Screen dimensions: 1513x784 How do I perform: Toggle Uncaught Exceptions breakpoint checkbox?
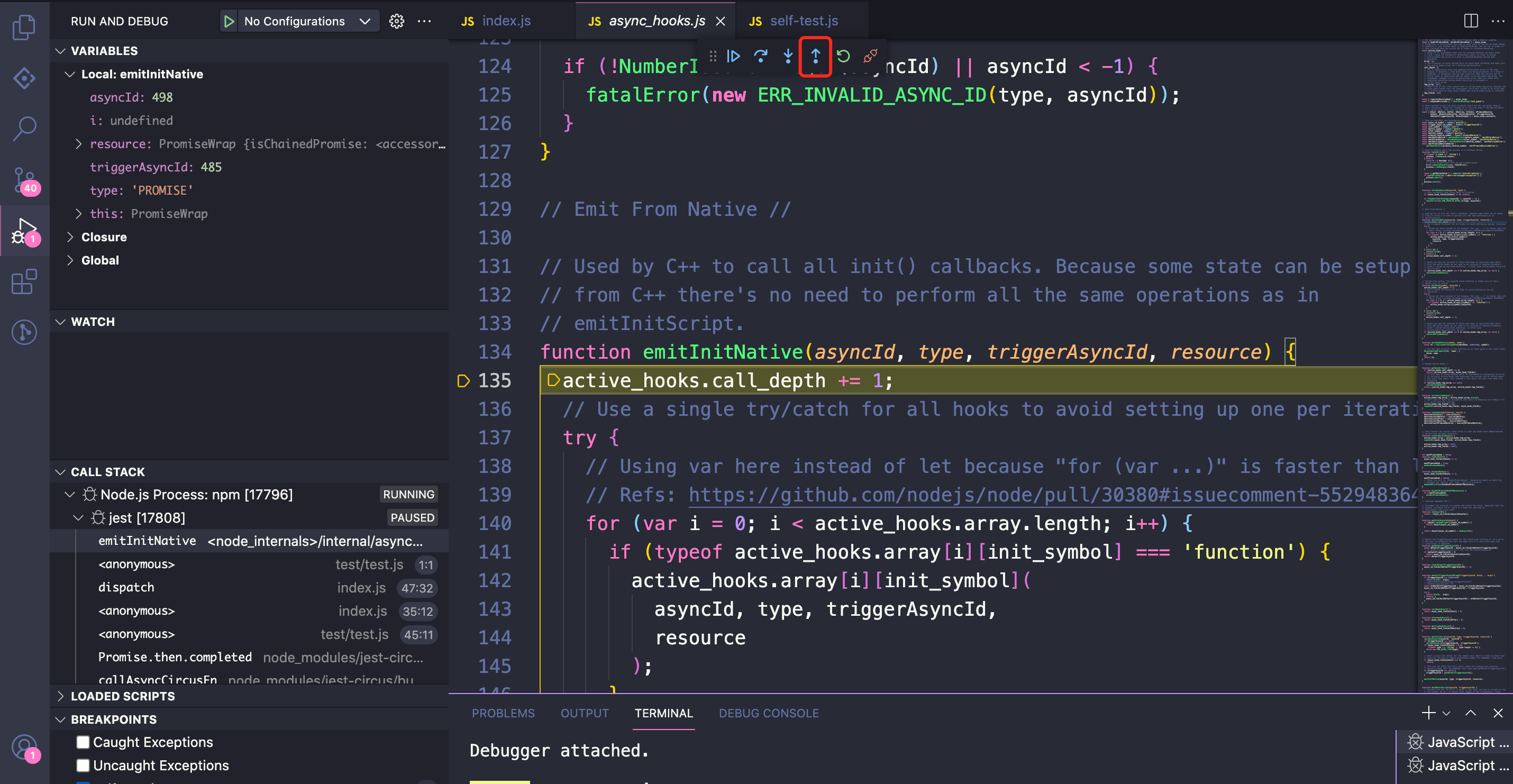[83, 765]
